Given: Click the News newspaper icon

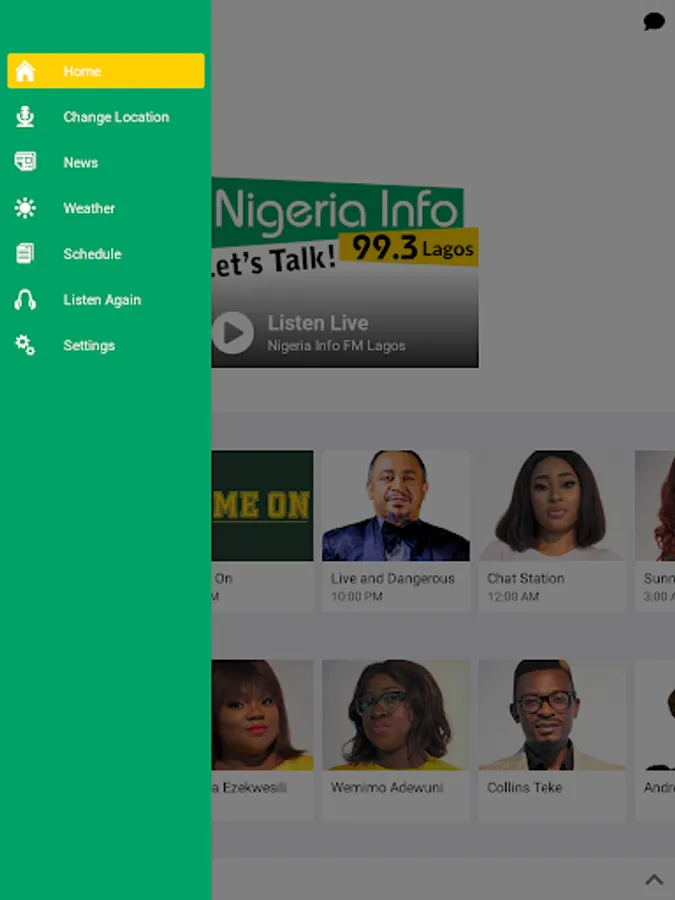Looking at the screenshot, I should [25, 162].
